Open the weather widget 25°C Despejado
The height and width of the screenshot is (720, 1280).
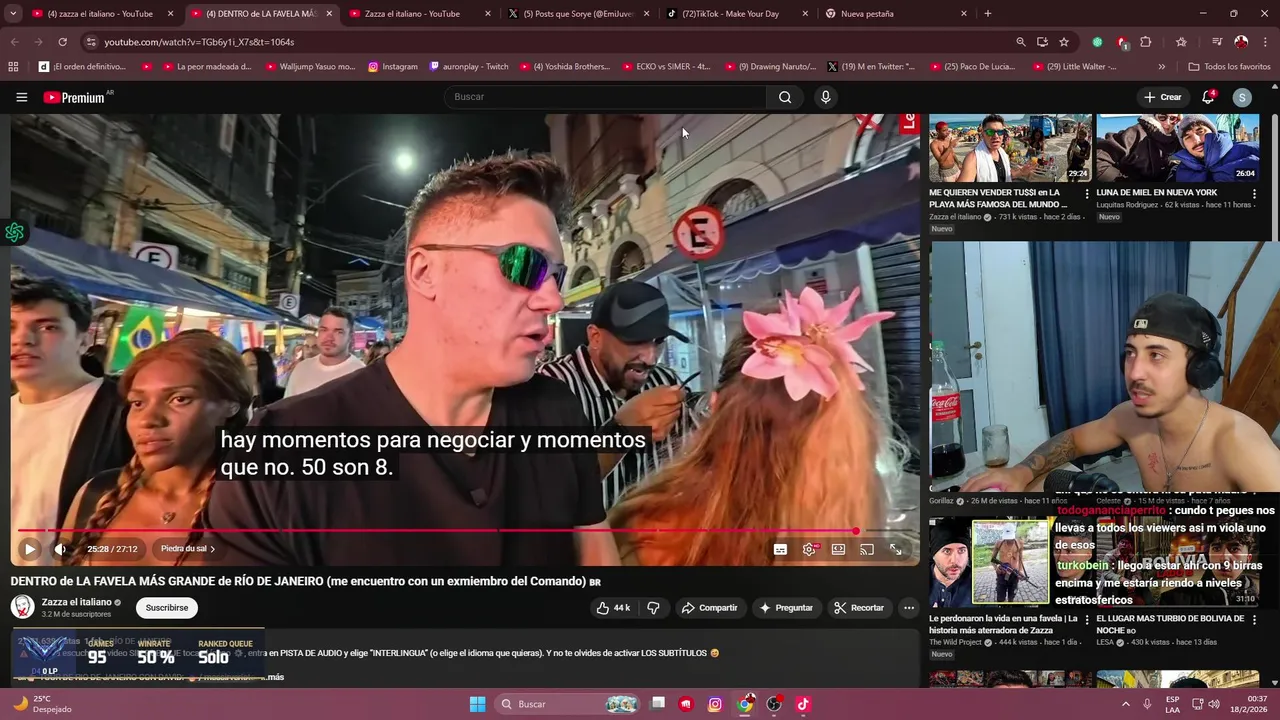42,704
